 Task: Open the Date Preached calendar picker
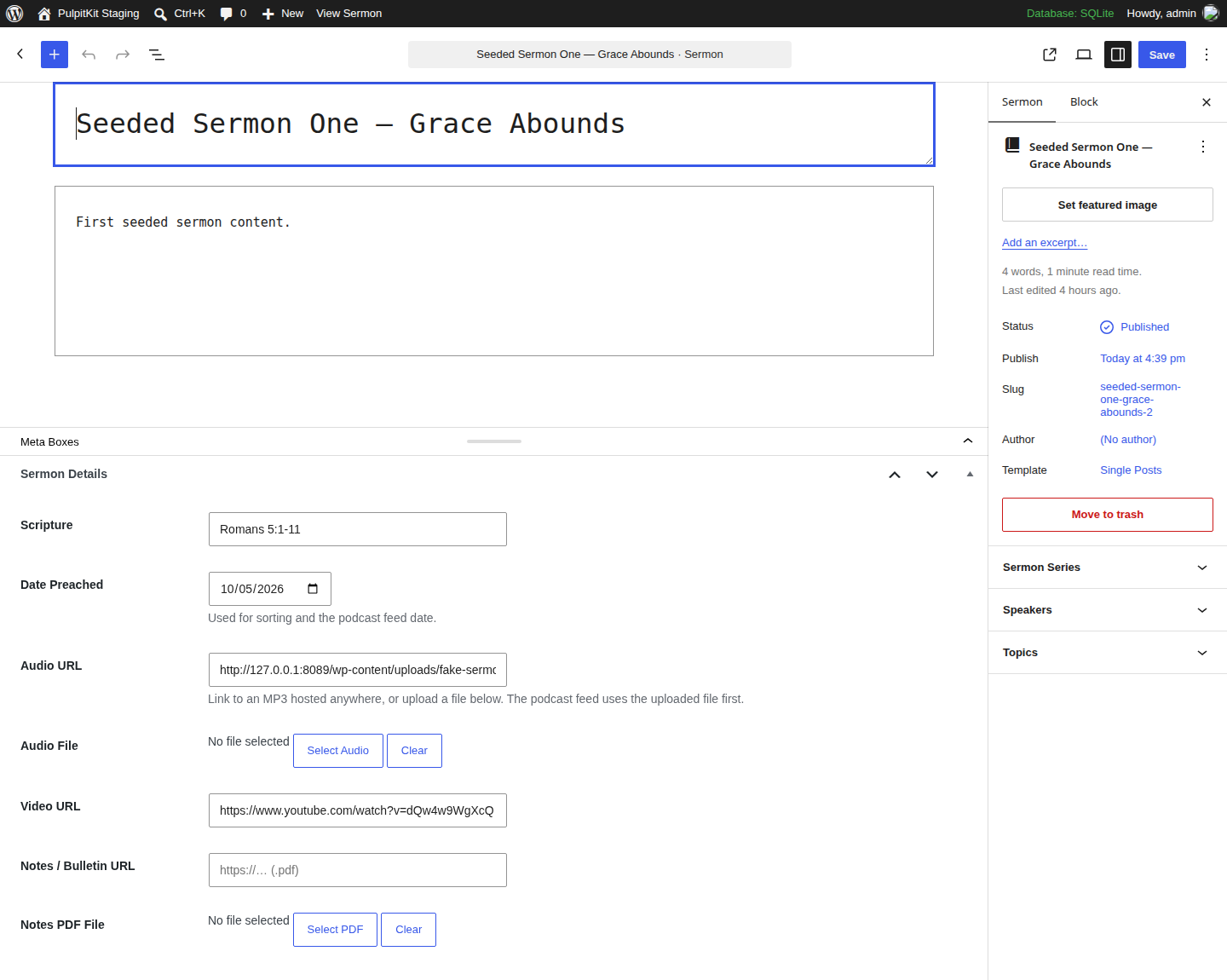click(313, 589)
